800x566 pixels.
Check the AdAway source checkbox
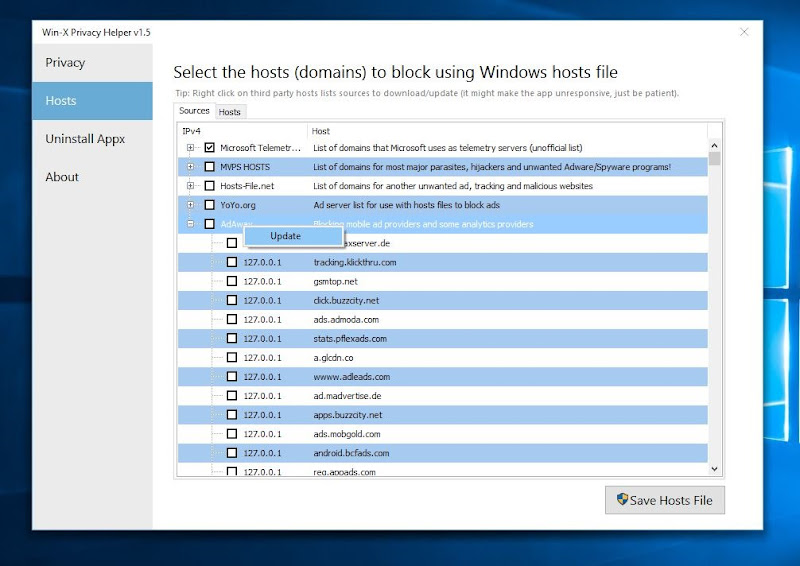tap(209, 224)
